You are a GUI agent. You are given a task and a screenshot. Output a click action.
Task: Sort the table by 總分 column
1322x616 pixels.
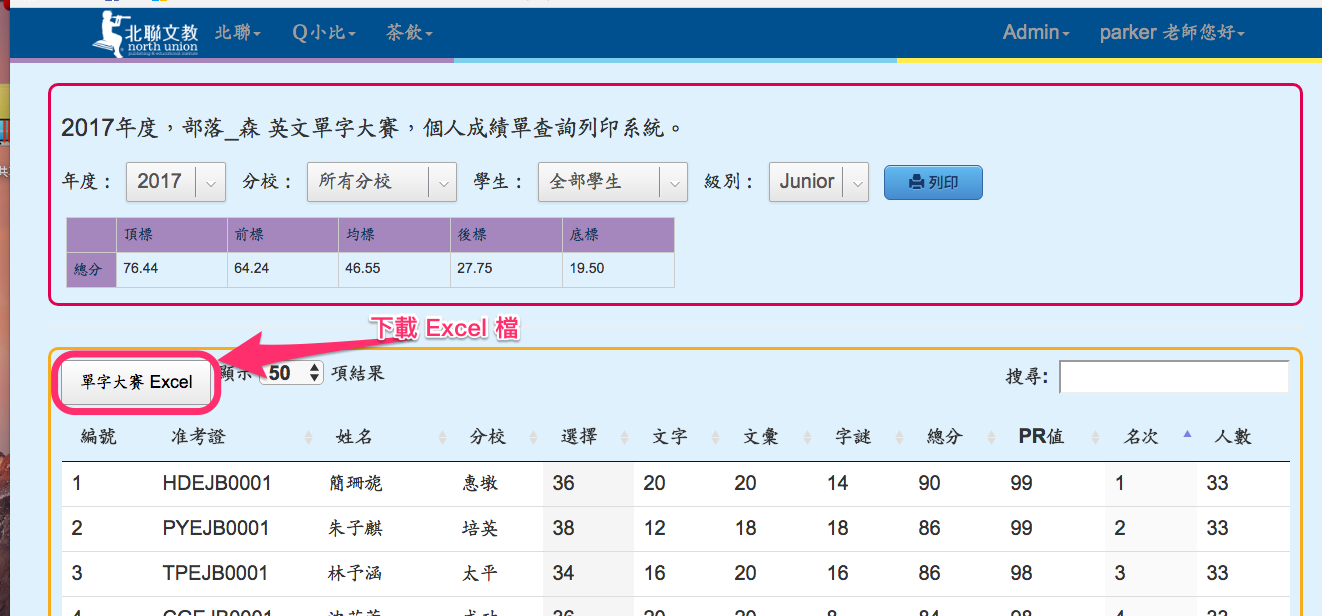(945, 437)
